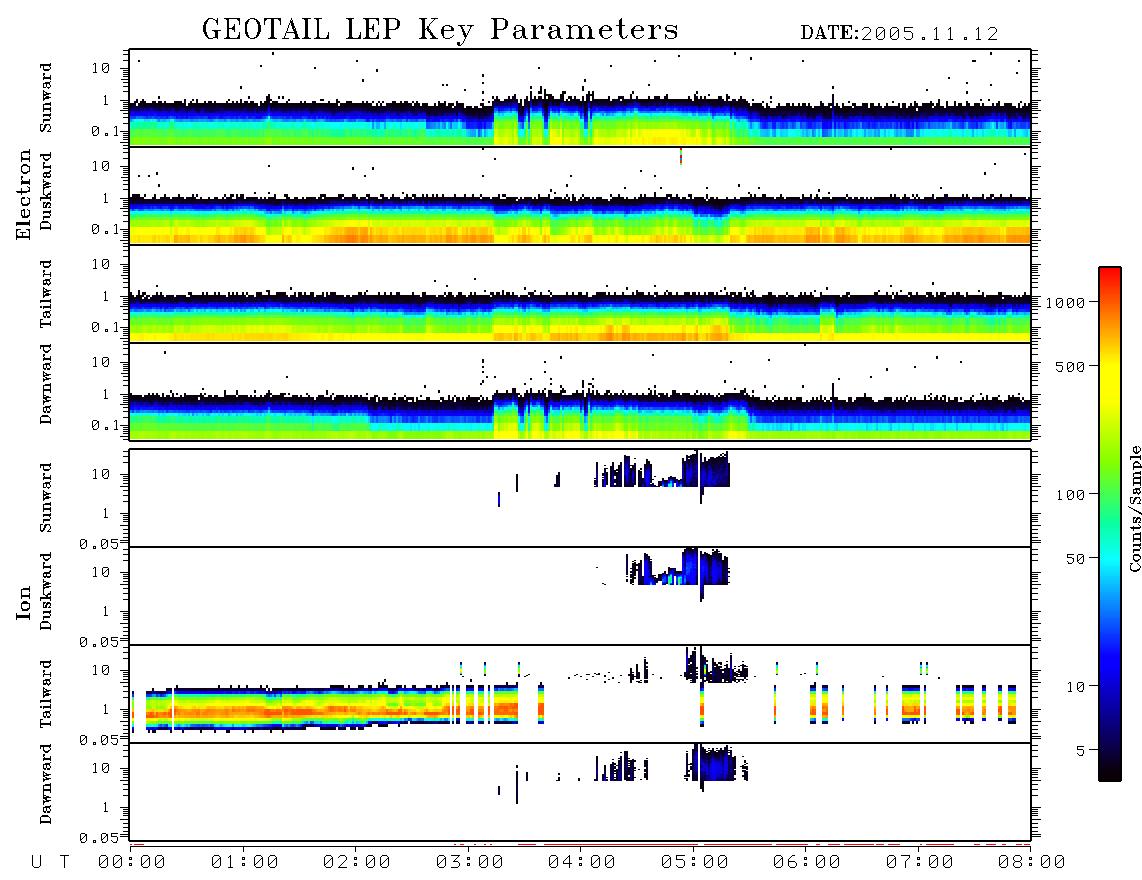Click the 'U T' axis label
1142x880 pixels.
[x=50, y=863]
